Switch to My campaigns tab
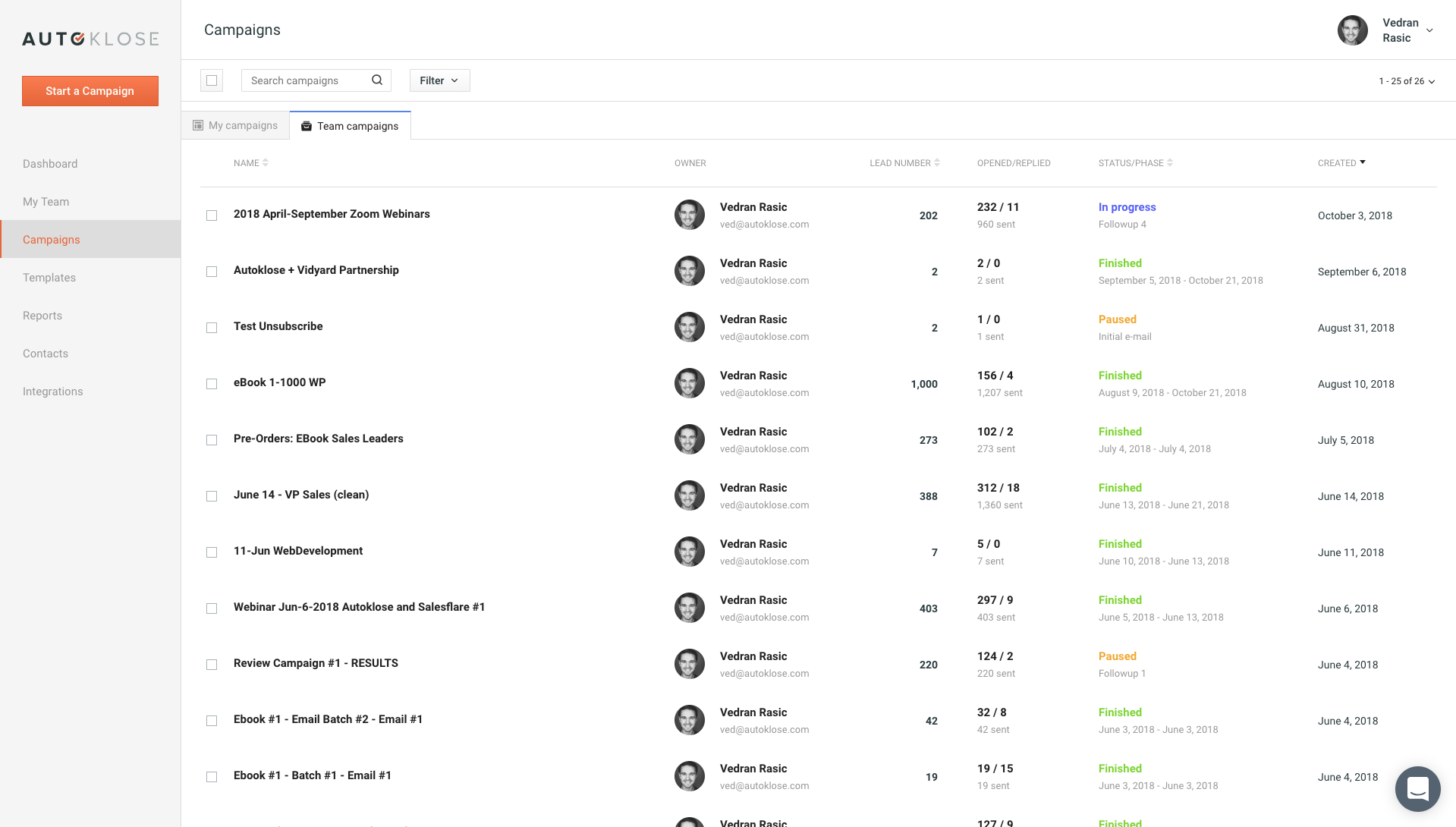The height and width of the screenshot is (827, 1456). 235,126
